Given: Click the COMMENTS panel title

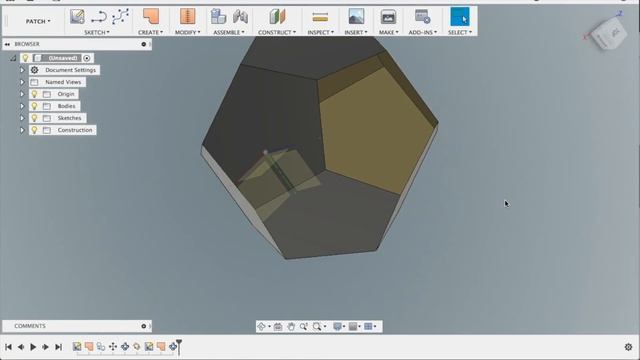Looking at the screenshot, I should (30, 326).
